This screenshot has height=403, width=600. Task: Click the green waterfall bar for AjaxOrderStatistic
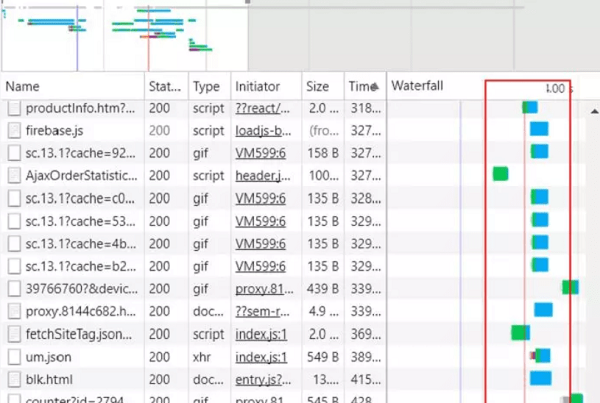[x=500, y=174]
